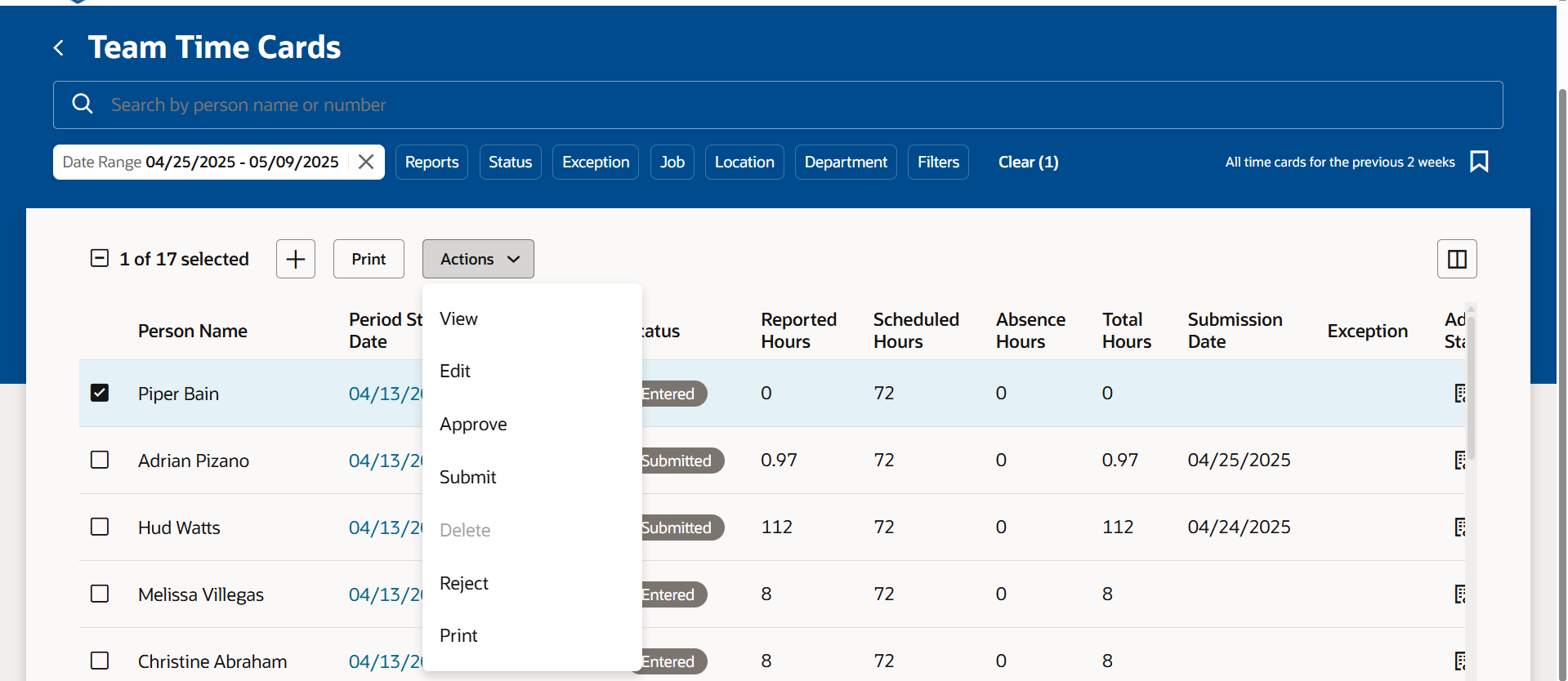1568x681 pixels.
Task: Open the status icon in Christine Abraham's row
Action: 1460,661
